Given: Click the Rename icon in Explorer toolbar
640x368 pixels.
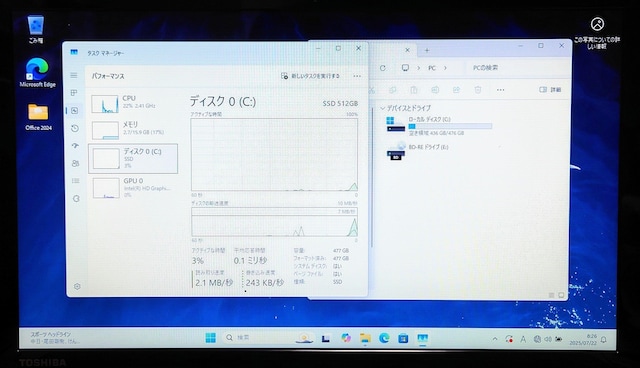Looking at the screenshot, I should point(435,90).
